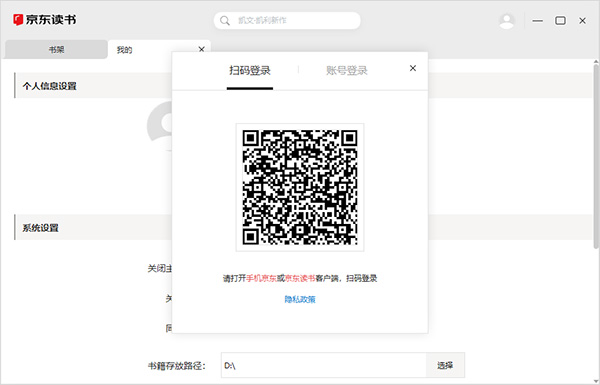
Task: Click the 选择 button for the book path
Action: point(445,365)
